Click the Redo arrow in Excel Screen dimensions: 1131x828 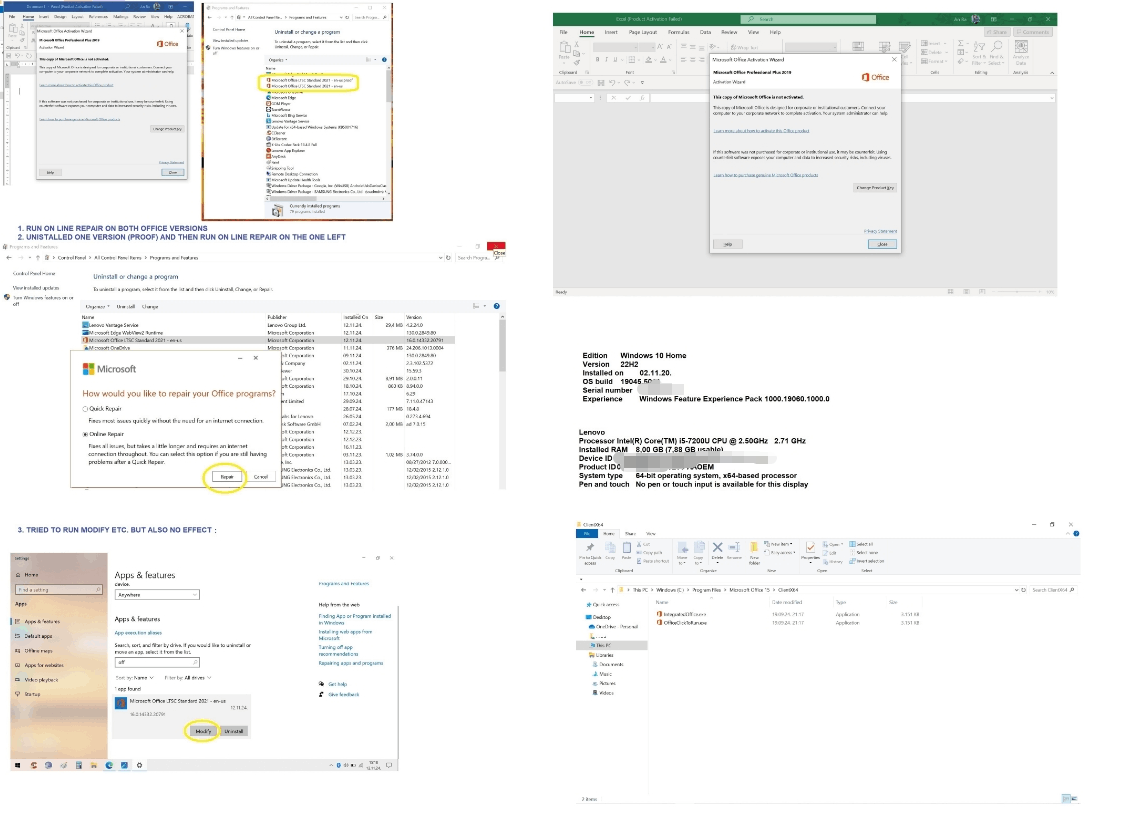(627, 83)
